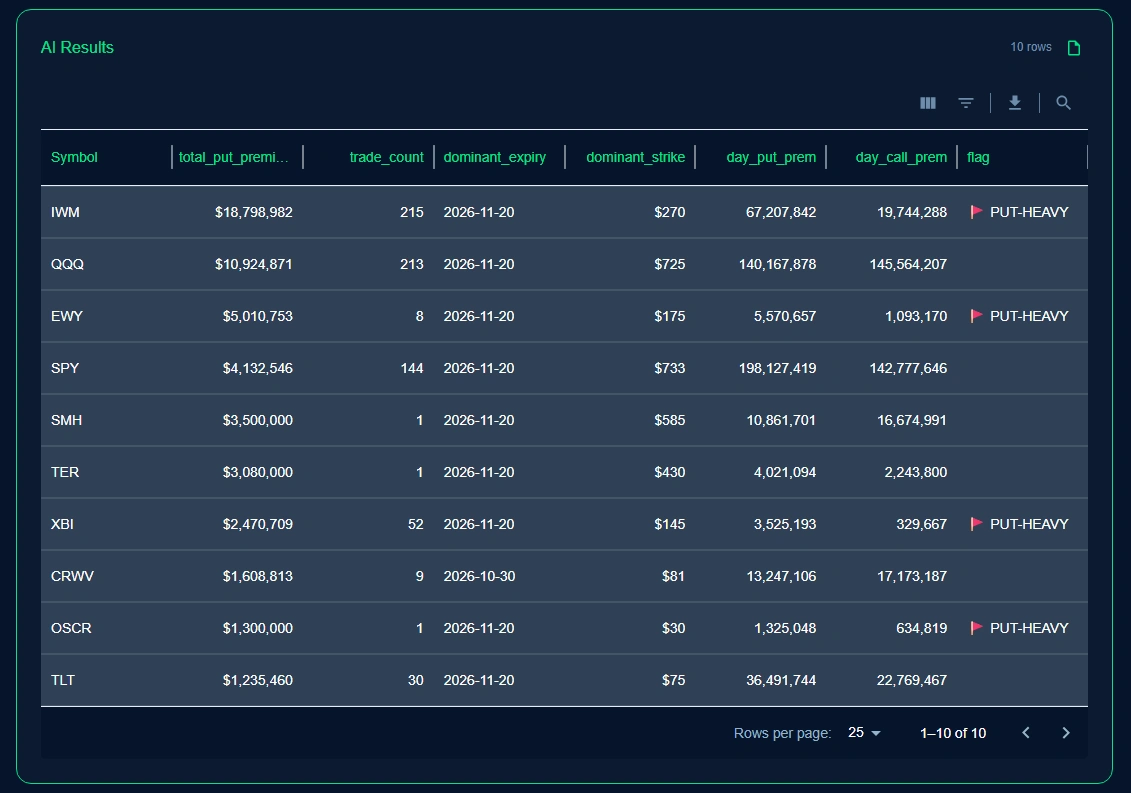Click the $1,300,000 premium value
This screenshot has height=793, width=1131.
[x=258, y=628]
